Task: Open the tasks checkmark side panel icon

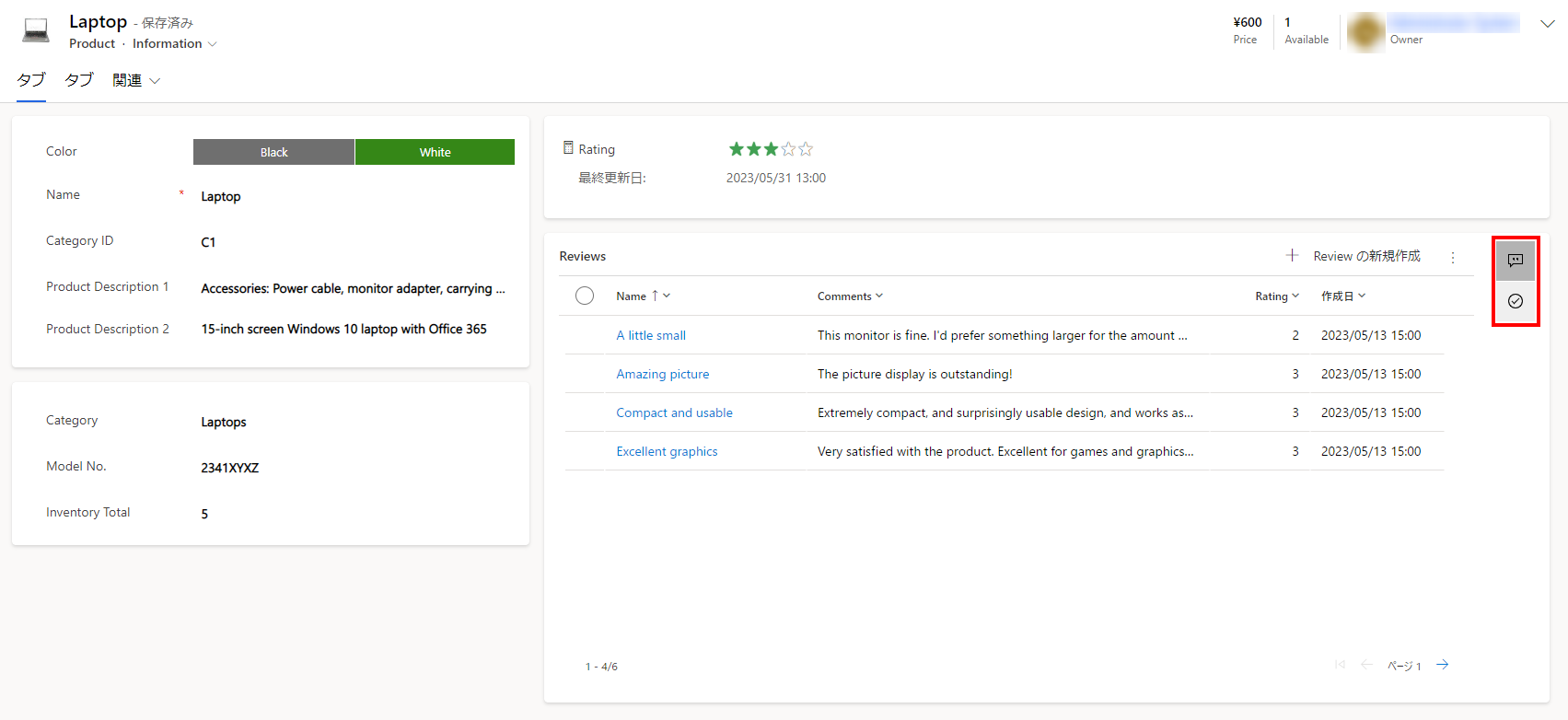Action: click(x=1515, y=301)
